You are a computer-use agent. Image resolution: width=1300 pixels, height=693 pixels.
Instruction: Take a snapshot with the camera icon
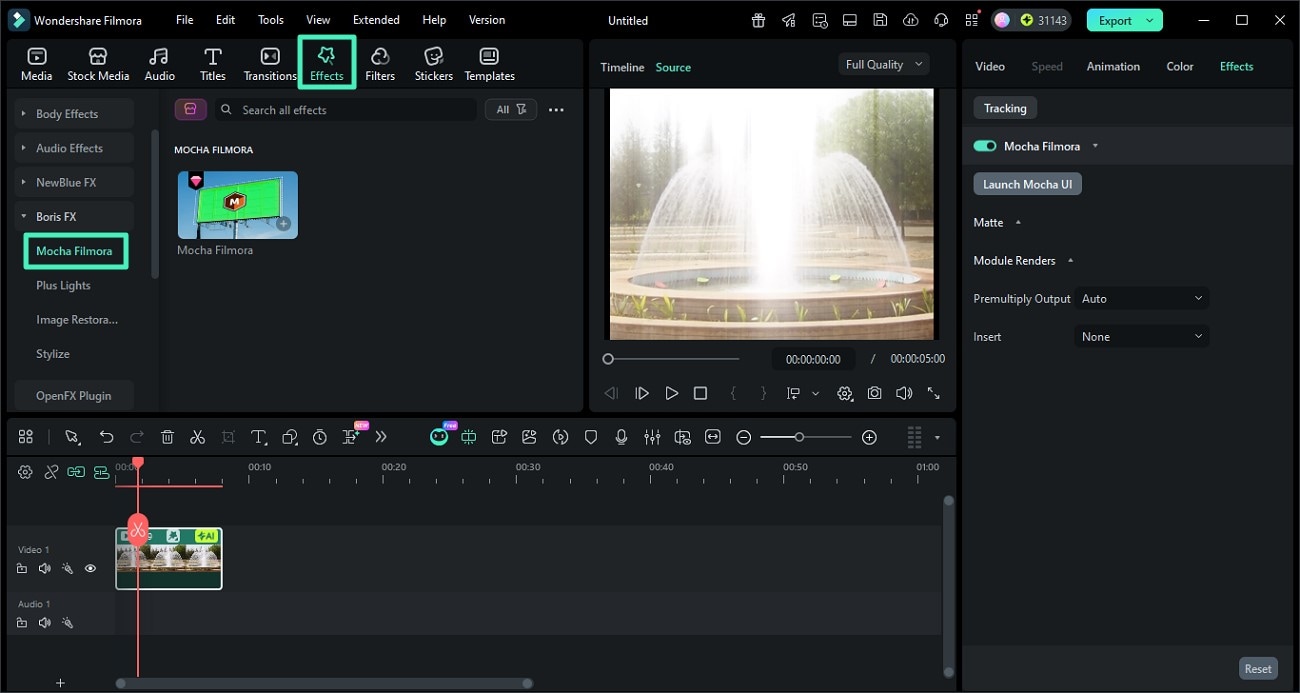[x=874, y=392]
